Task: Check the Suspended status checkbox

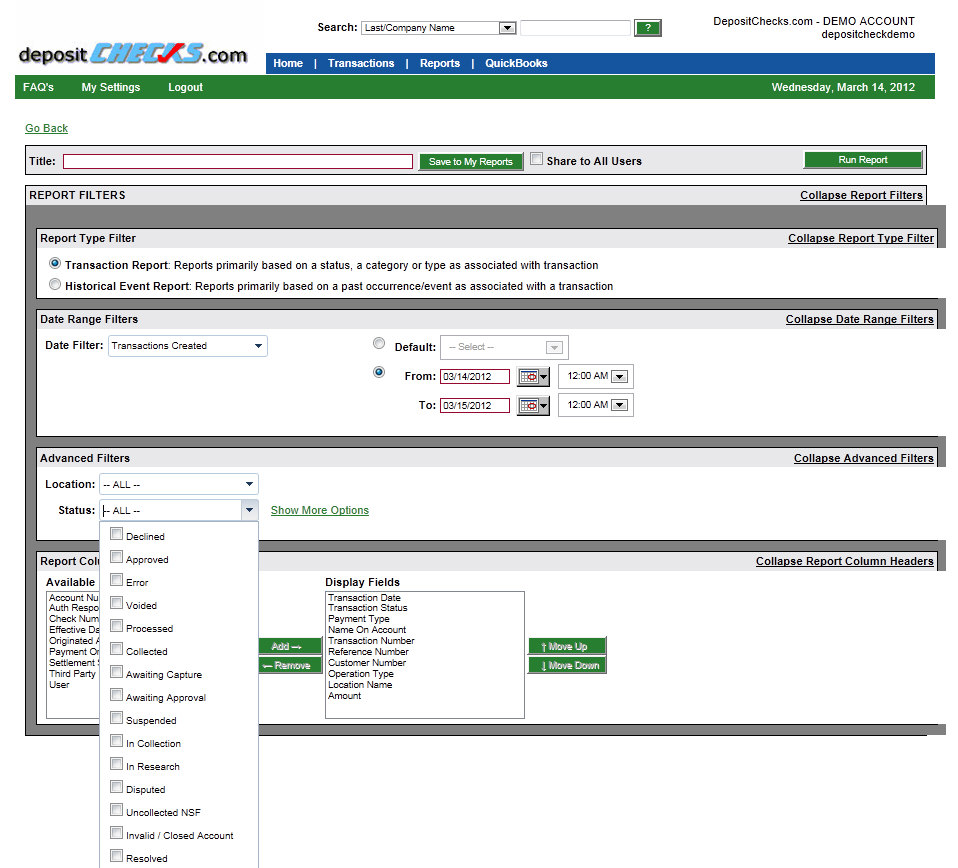Action: click(x=116, y=718)
